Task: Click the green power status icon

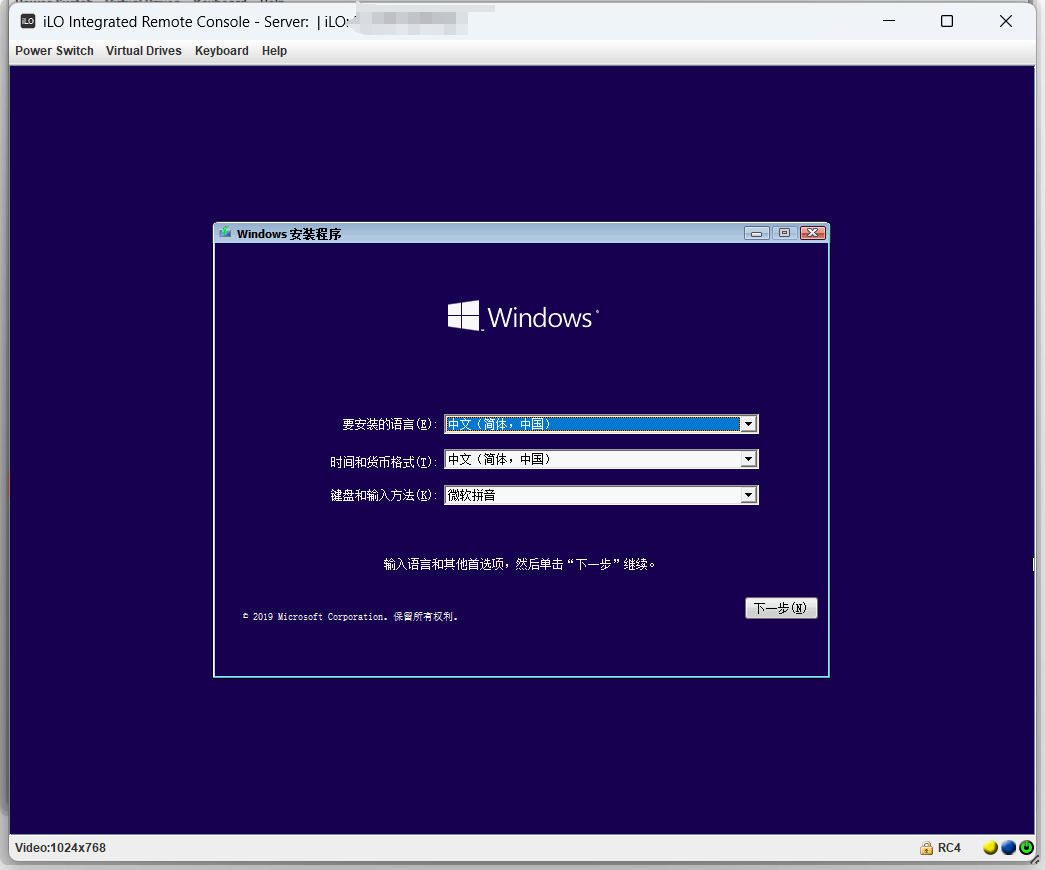Action: tap(1025, 848)
